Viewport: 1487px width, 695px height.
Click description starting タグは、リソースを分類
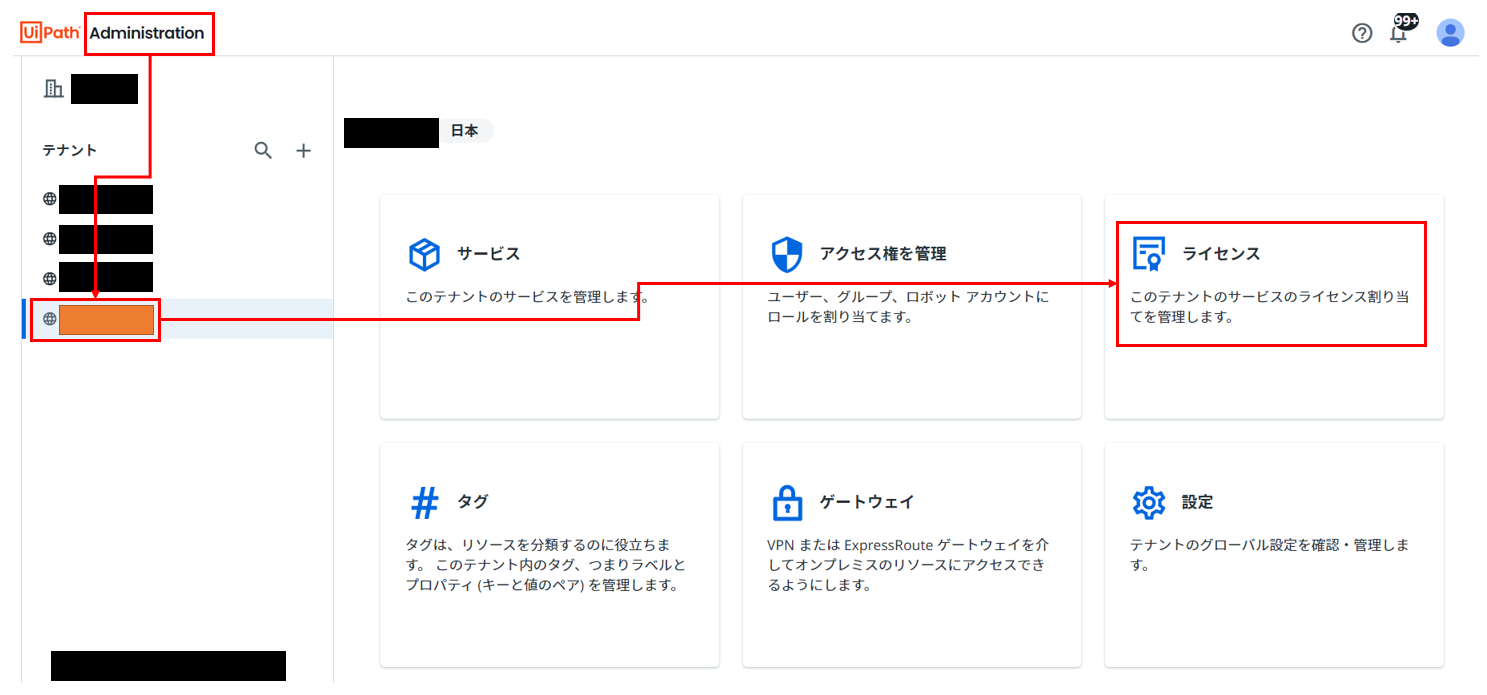click(x=546, y=565)
